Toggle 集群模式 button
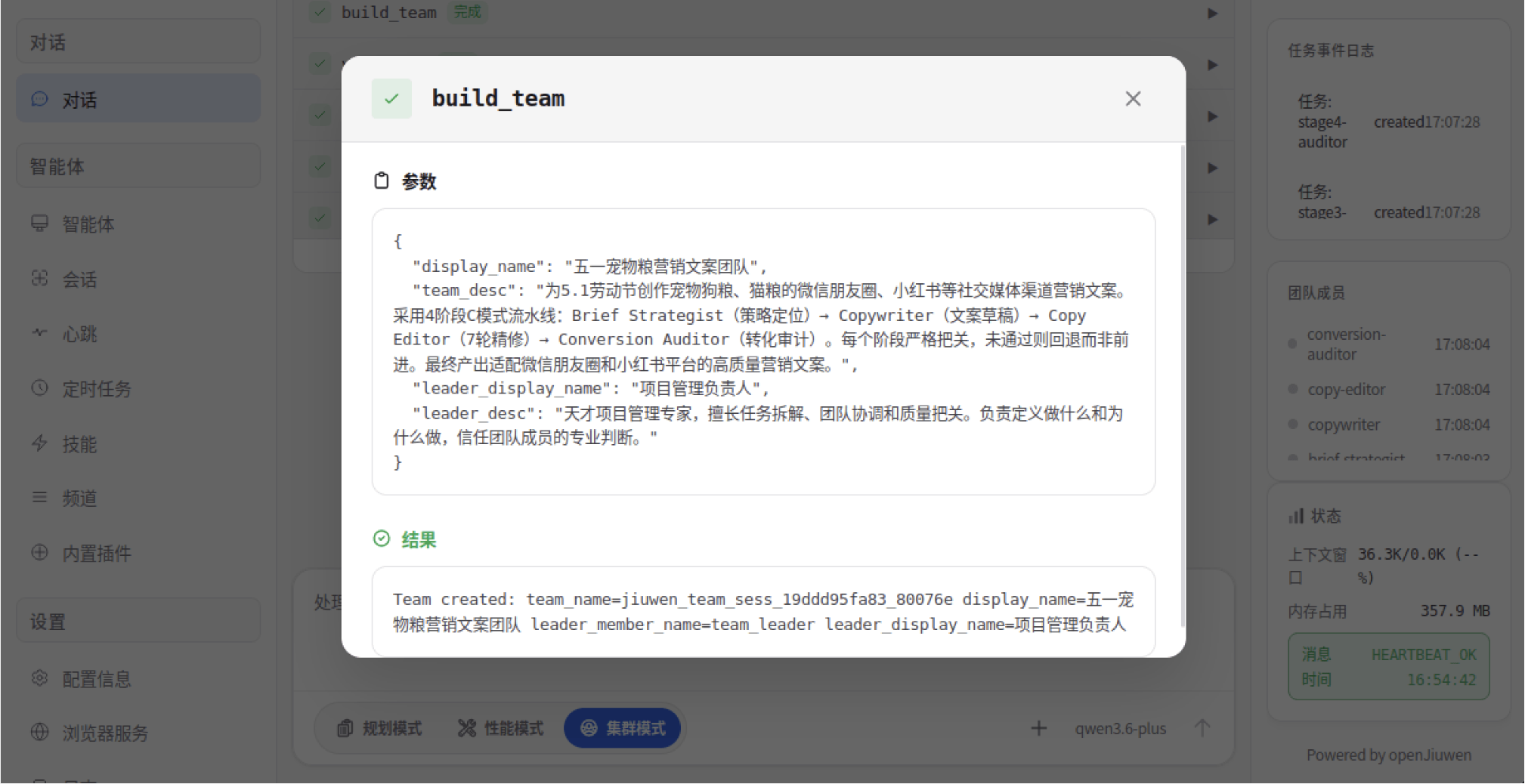This screenshot has height=784, width=1525. coord(623,728)
